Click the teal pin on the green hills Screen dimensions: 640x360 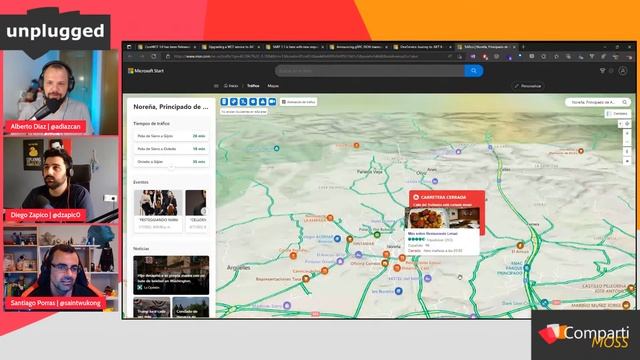(x=276, y=148)
